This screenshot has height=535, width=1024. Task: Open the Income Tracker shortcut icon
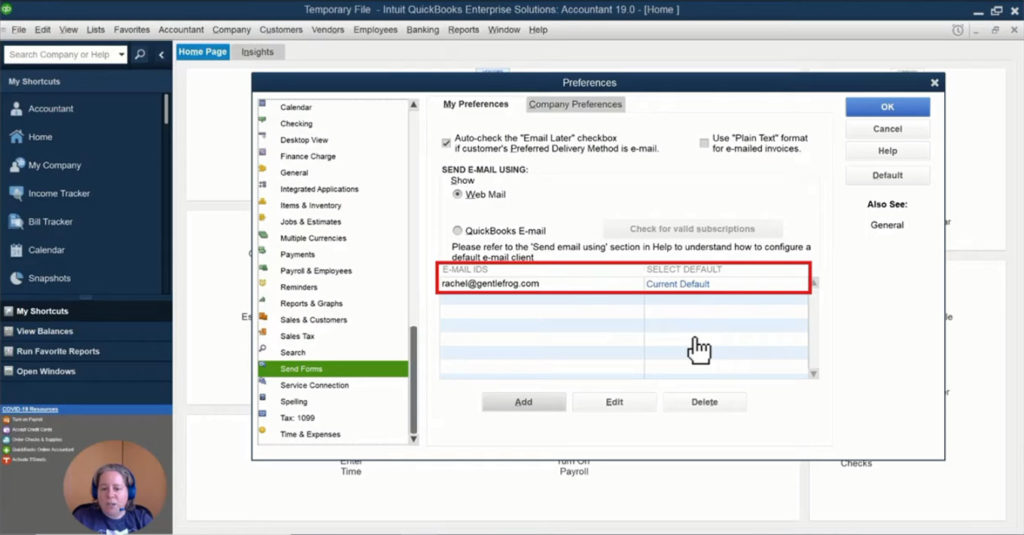tap(17, 193)
